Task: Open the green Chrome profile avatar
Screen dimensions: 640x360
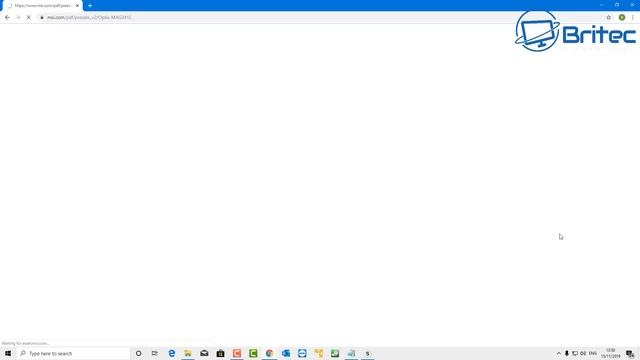Action: point(622,18)
